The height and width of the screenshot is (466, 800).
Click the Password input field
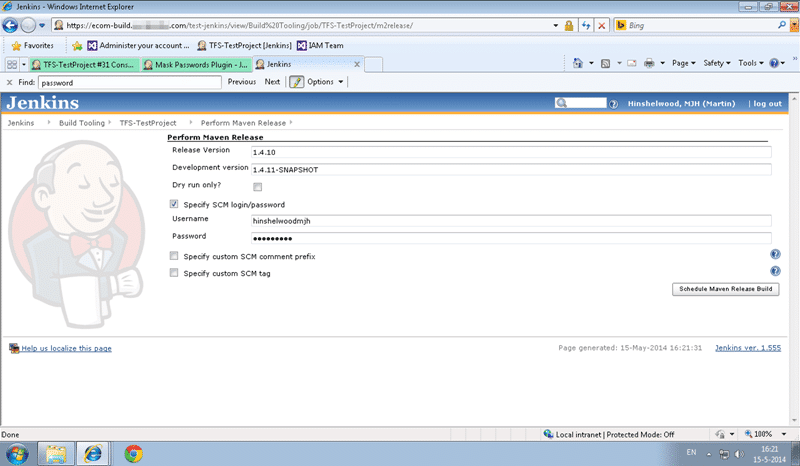point(511,238)
